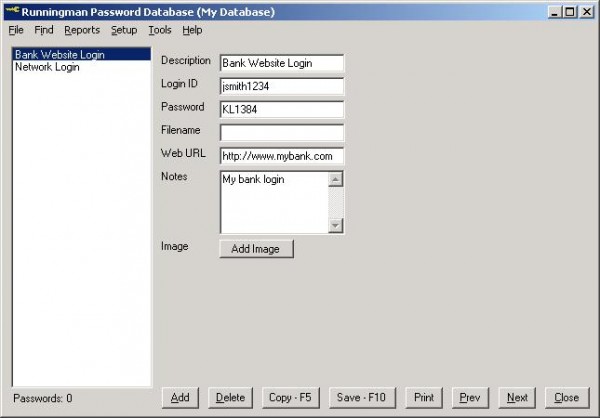
Task: Go to previous record with Prev
Action: (470, 398)
